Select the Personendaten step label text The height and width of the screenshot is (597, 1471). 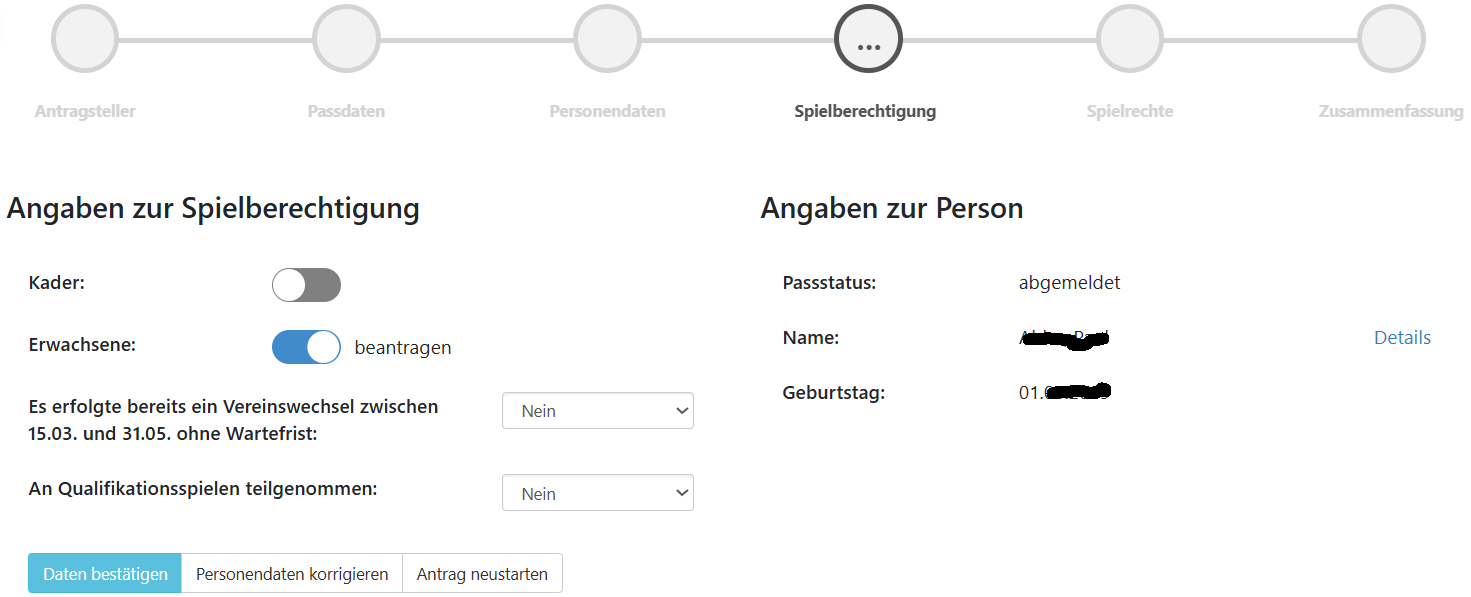click(x=607, y=111)
